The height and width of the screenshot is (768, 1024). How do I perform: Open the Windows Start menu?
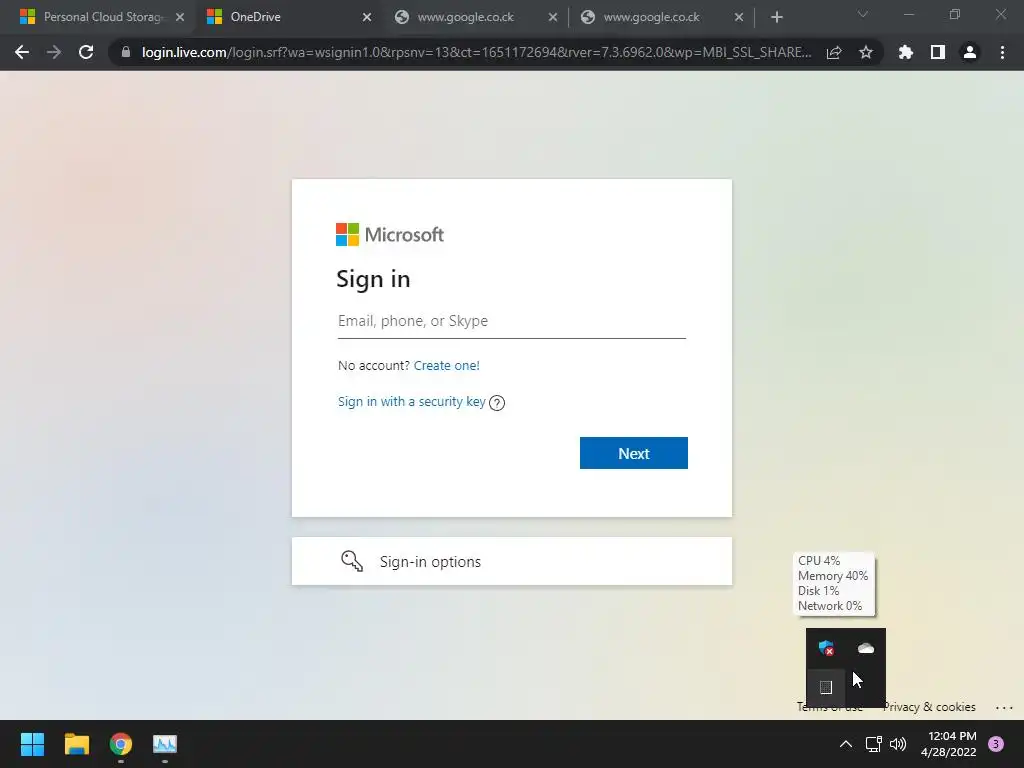click(32, 744)
